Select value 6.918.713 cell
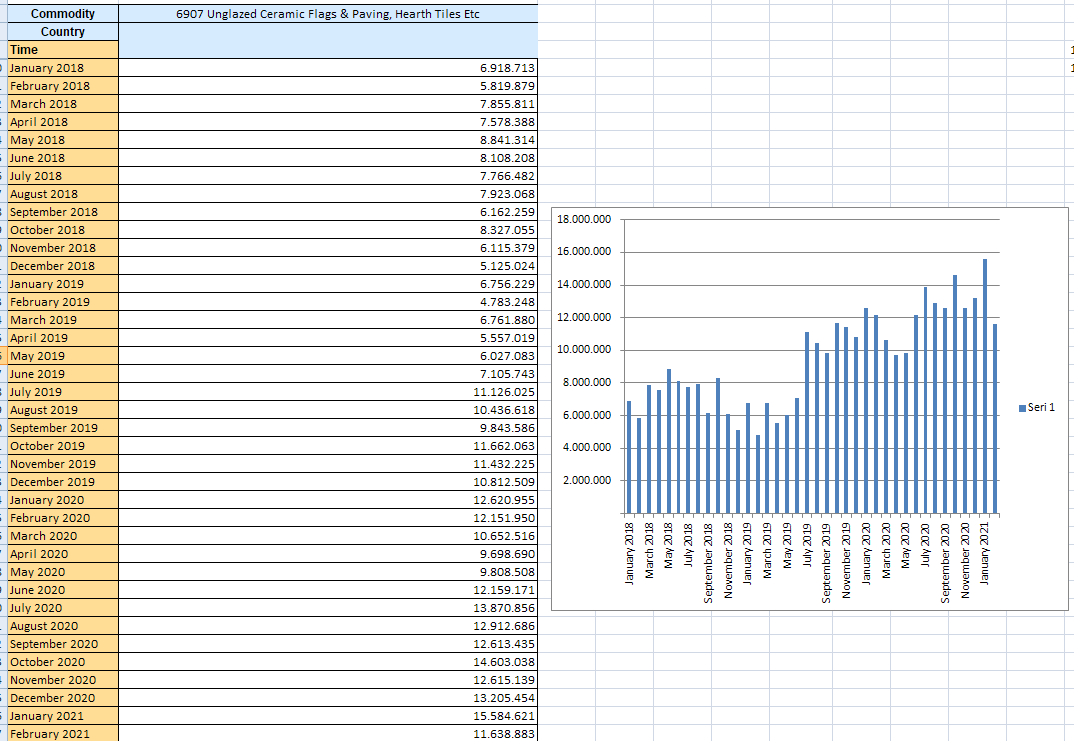Image resolution: width=1074 pixels, height=741 pixels. [328, 68]
